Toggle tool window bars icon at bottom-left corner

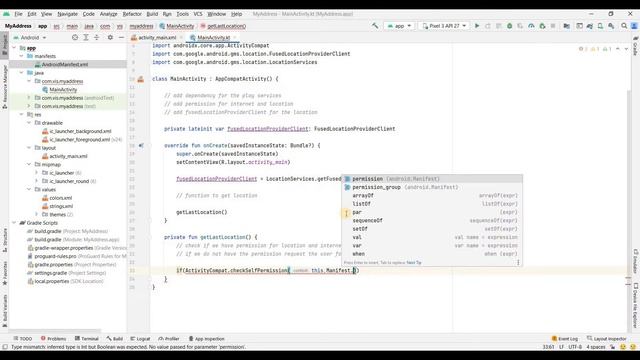pyautogui.click(x=5, y=347)
